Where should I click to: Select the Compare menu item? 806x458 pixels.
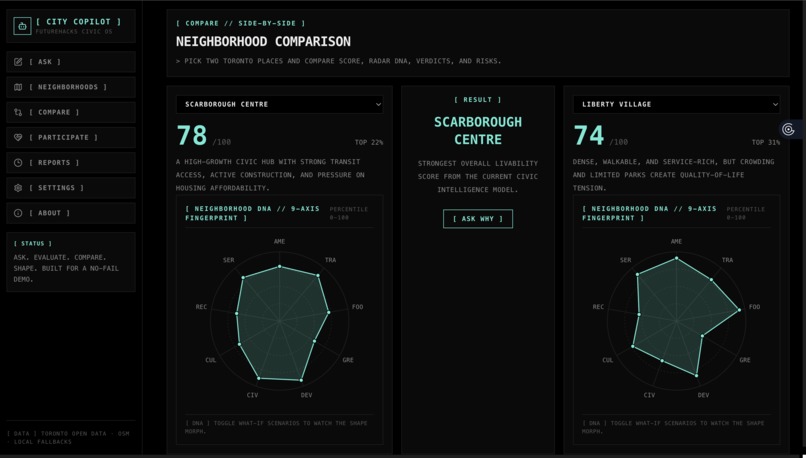(x=71, y=112)
